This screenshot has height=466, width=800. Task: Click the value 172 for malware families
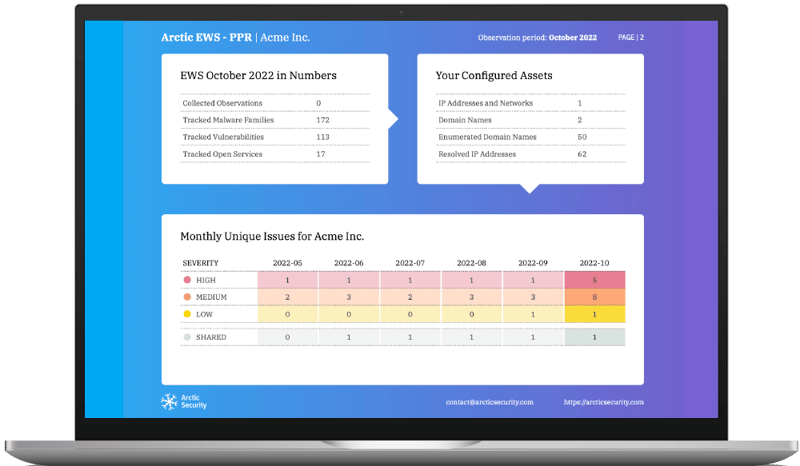click(x=323, y=120)
